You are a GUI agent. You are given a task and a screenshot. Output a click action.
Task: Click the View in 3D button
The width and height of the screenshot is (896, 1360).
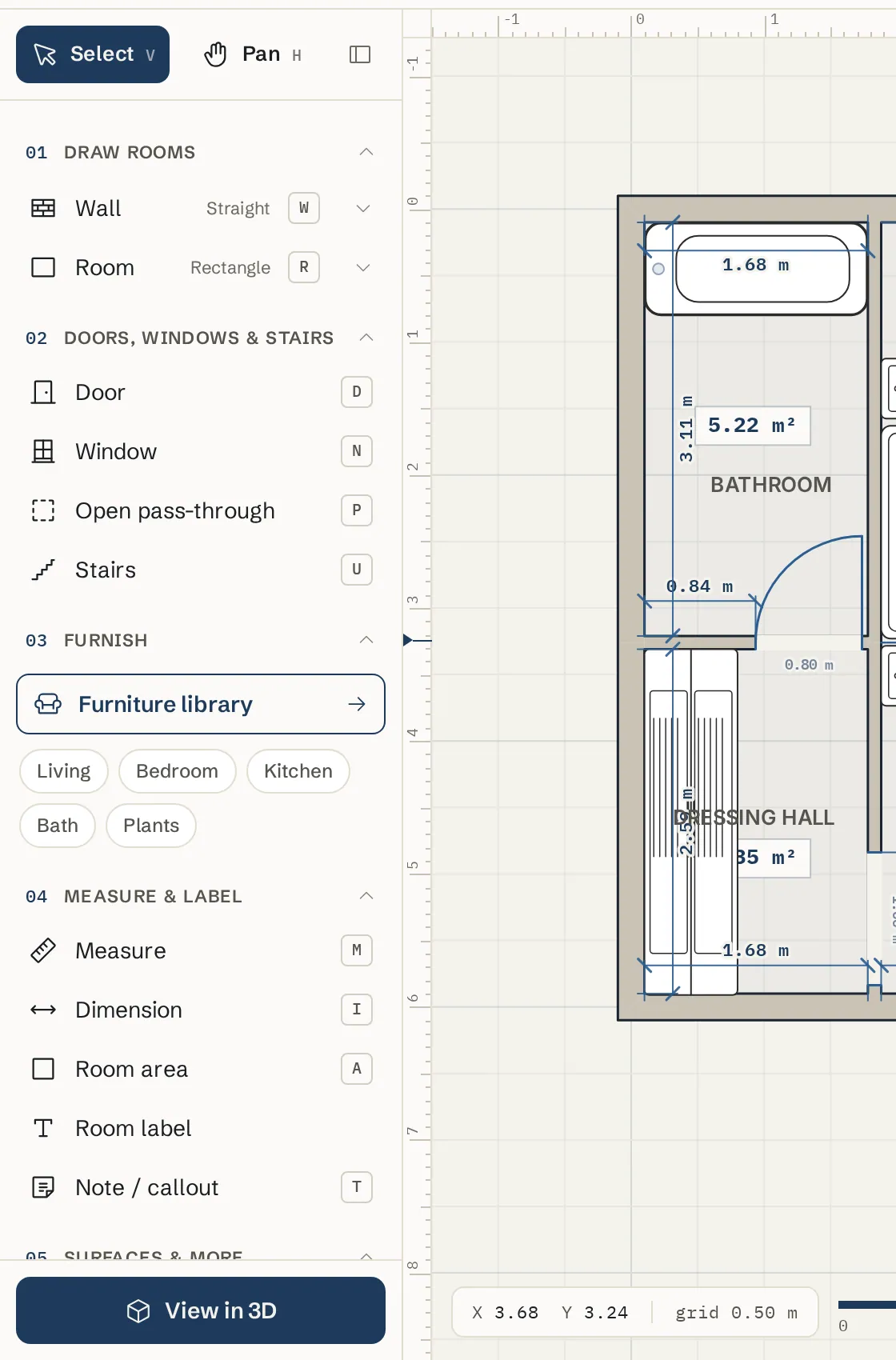(201, 1310)
